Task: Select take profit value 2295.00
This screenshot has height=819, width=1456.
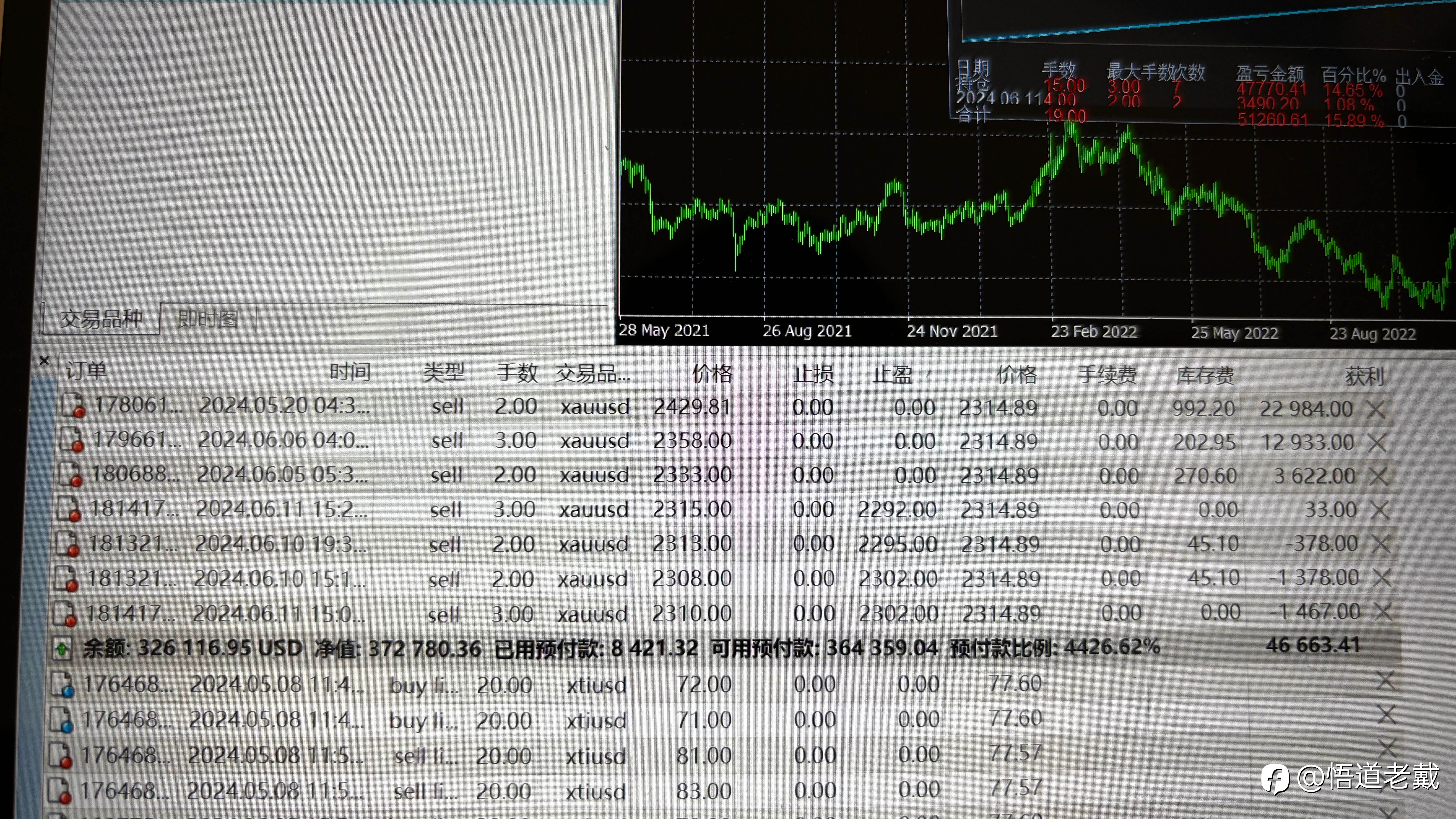Action: click(898, 544)
